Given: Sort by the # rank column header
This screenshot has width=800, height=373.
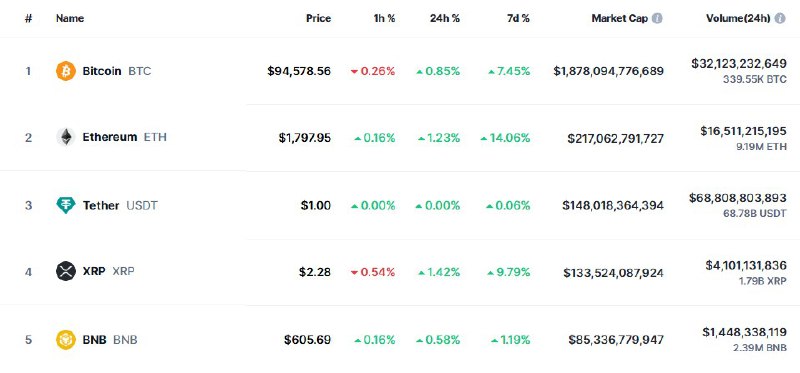Looking at the screenshot, I should tap(29, 18).
